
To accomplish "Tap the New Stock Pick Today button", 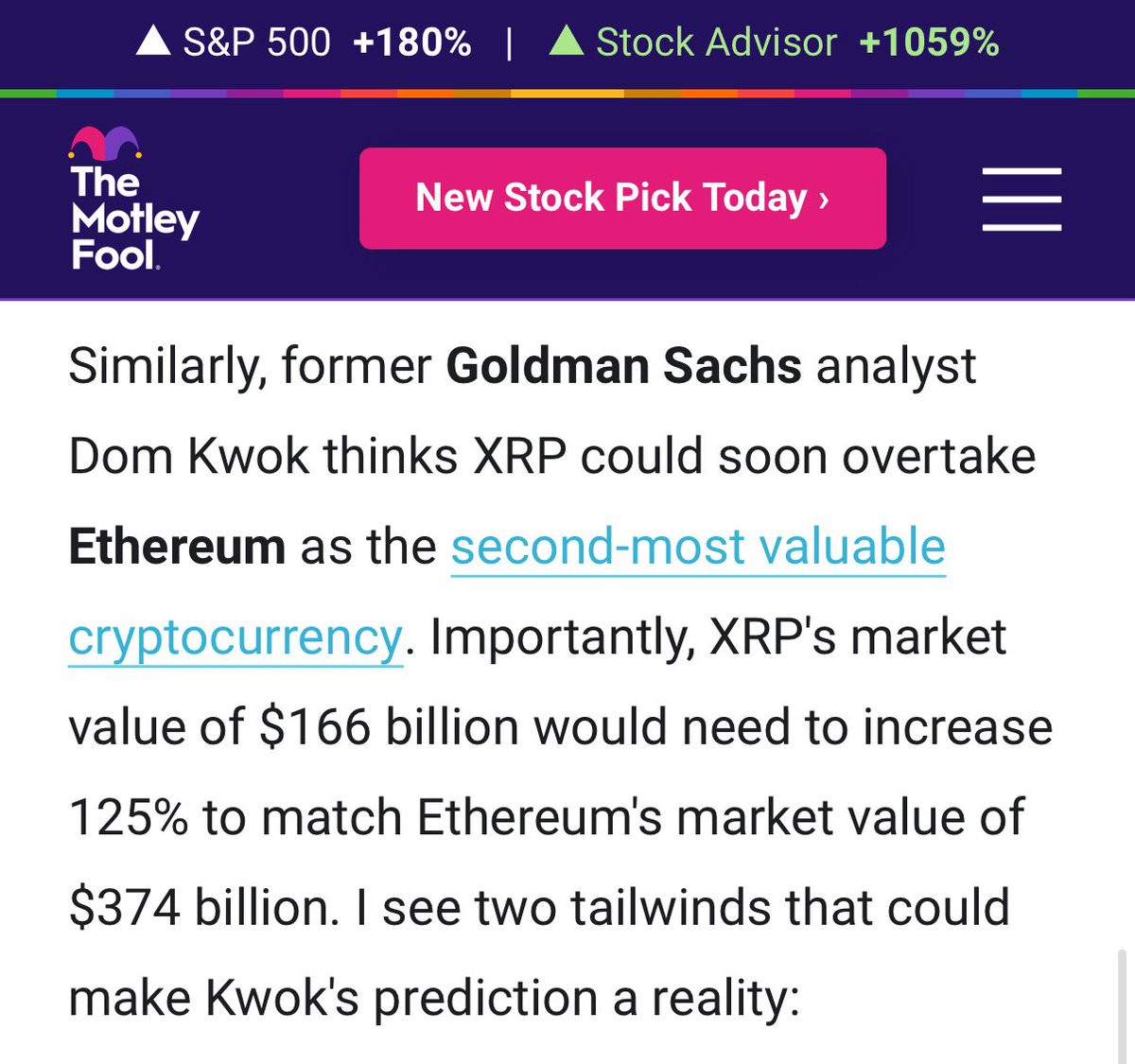I will click(622, 199).
